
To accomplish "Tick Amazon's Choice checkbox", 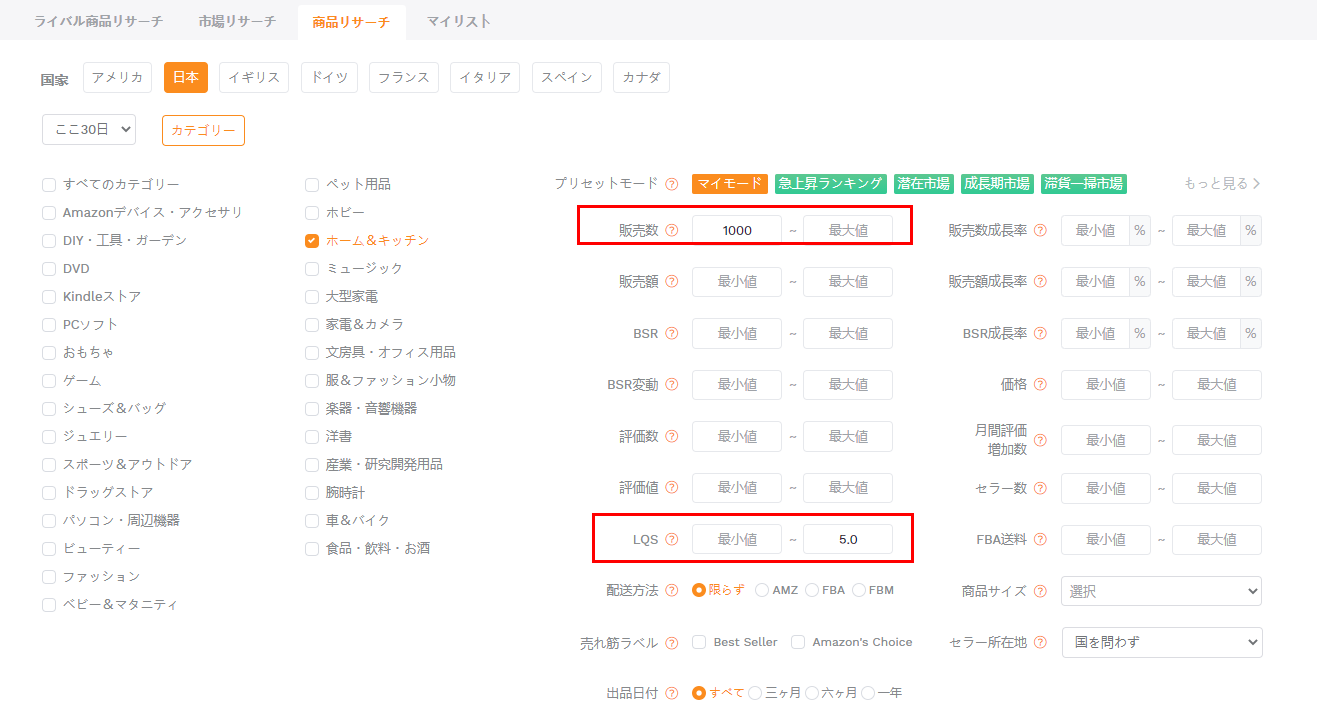I will click(798, 642).
